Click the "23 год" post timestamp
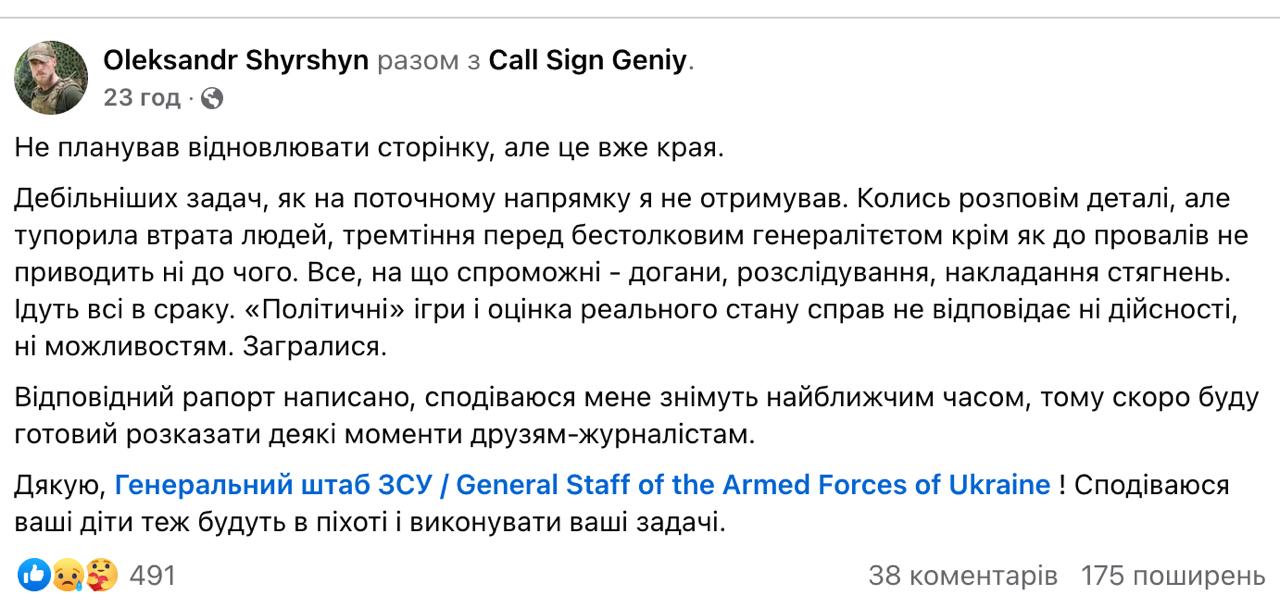Image resolution: width=1280 pixels, height=596 pixels. click(x=141, y=98)
